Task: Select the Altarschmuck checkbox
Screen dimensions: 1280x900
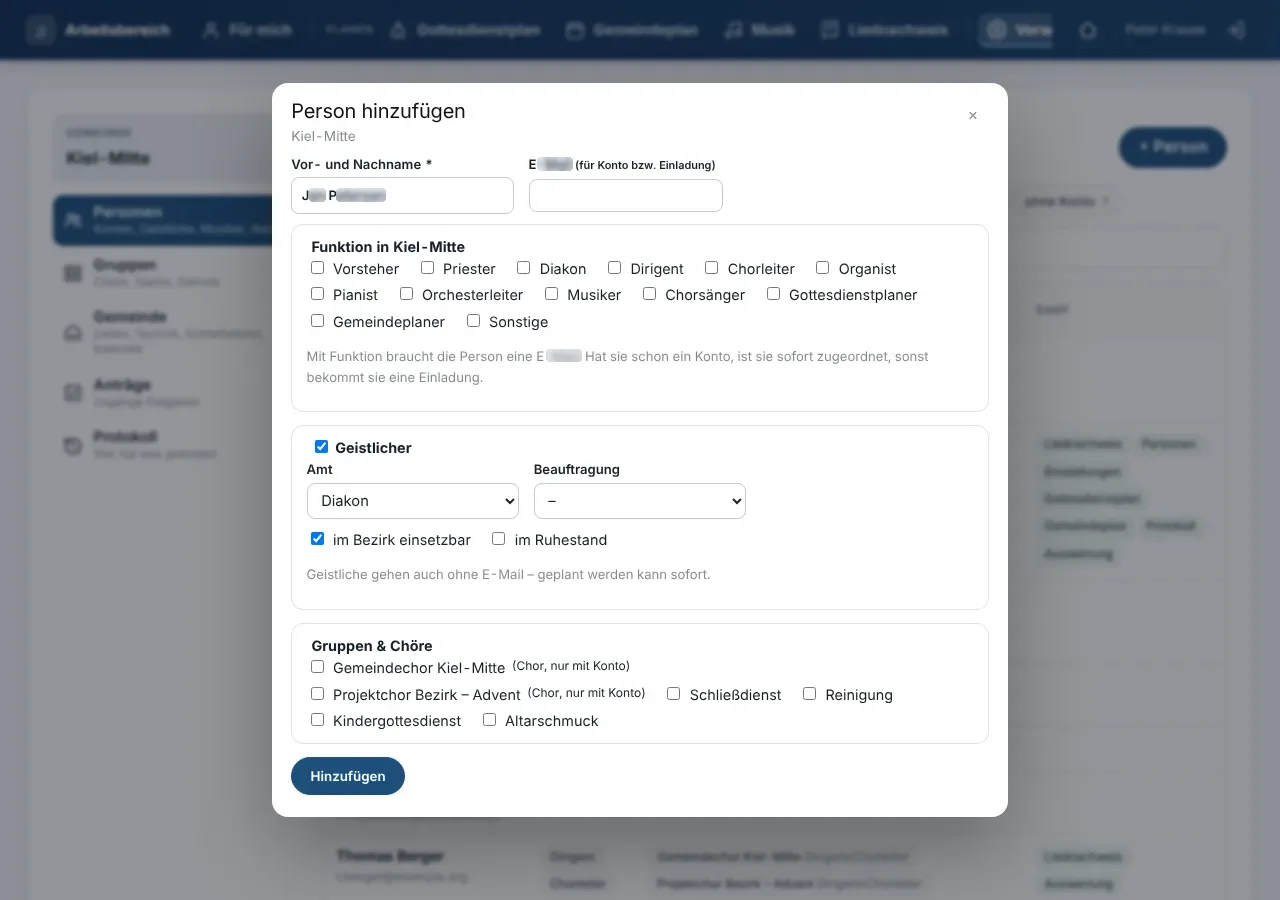Action: tap(489, 720)
